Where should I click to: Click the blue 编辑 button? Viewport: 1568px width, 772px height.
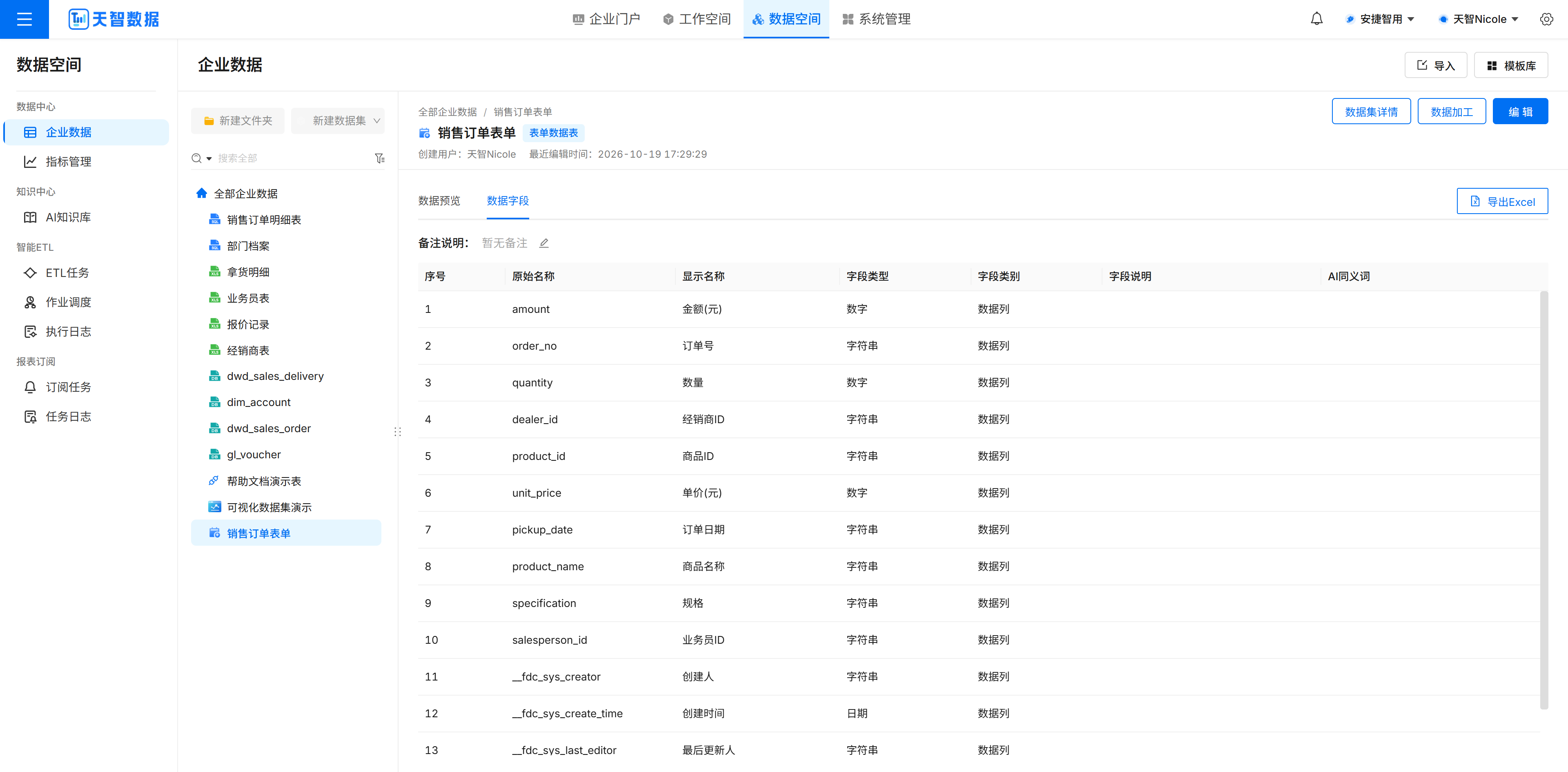point(1520,112)
